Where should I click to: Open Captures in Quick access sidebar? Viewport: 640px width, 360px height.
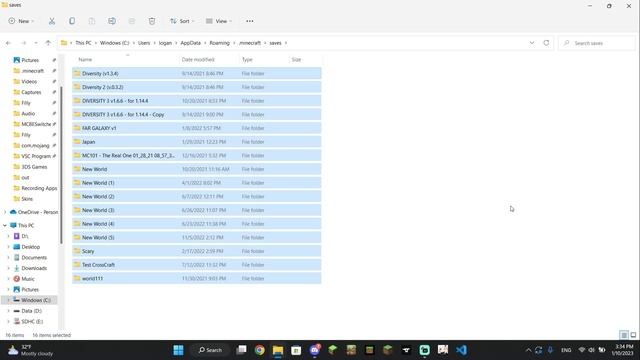coord(31,92)
